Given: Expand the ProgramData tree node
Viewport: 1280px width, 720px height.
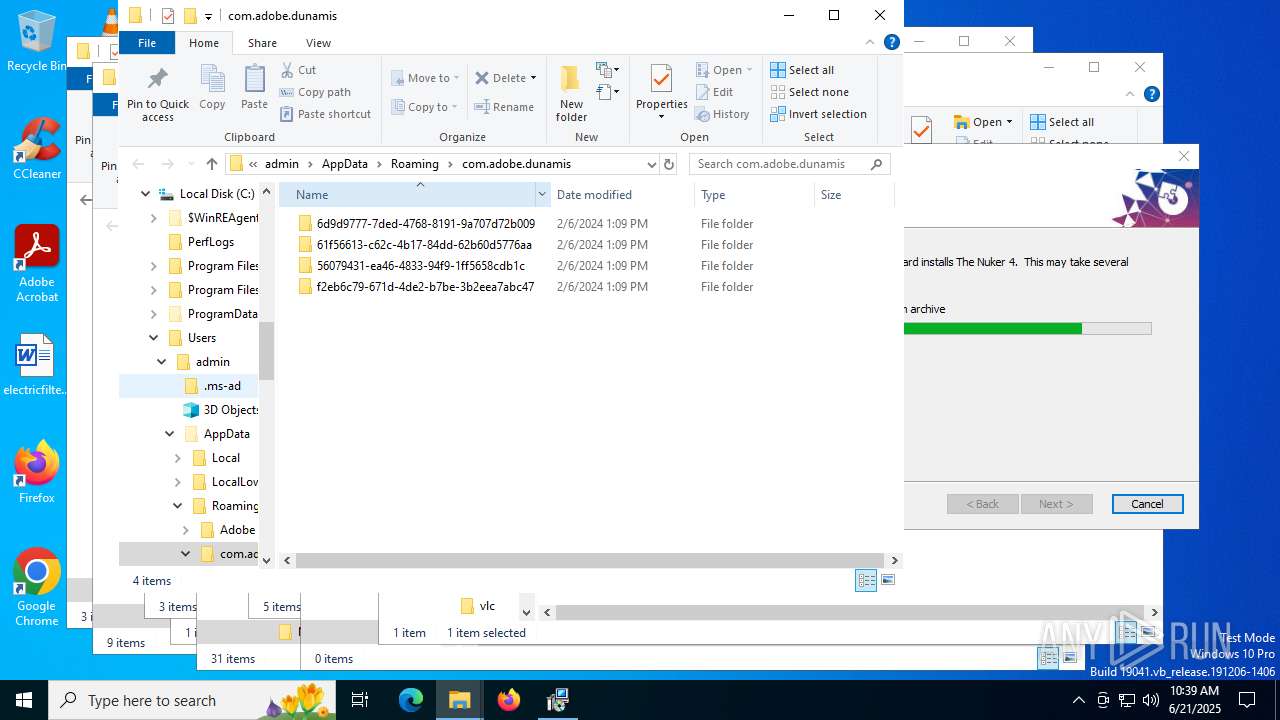Looking at the screenshot, I should click(154, 314).
